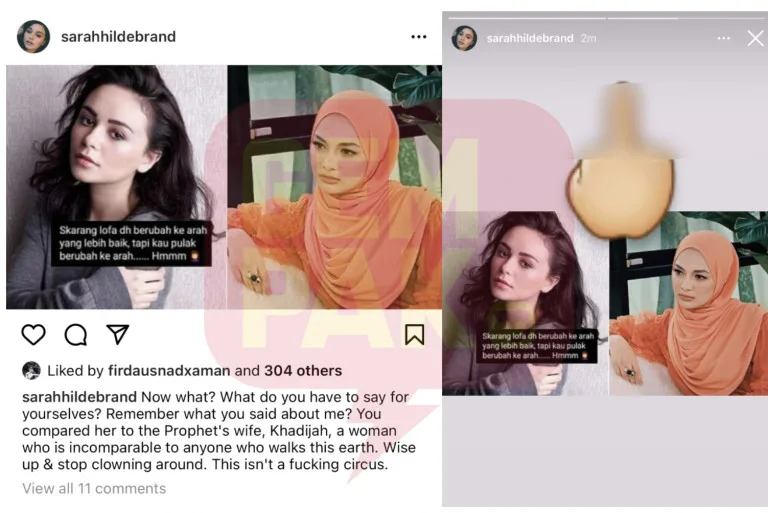Jump to first story progress bar segment
The image size is (768, 513).
[x=527, y=18]
